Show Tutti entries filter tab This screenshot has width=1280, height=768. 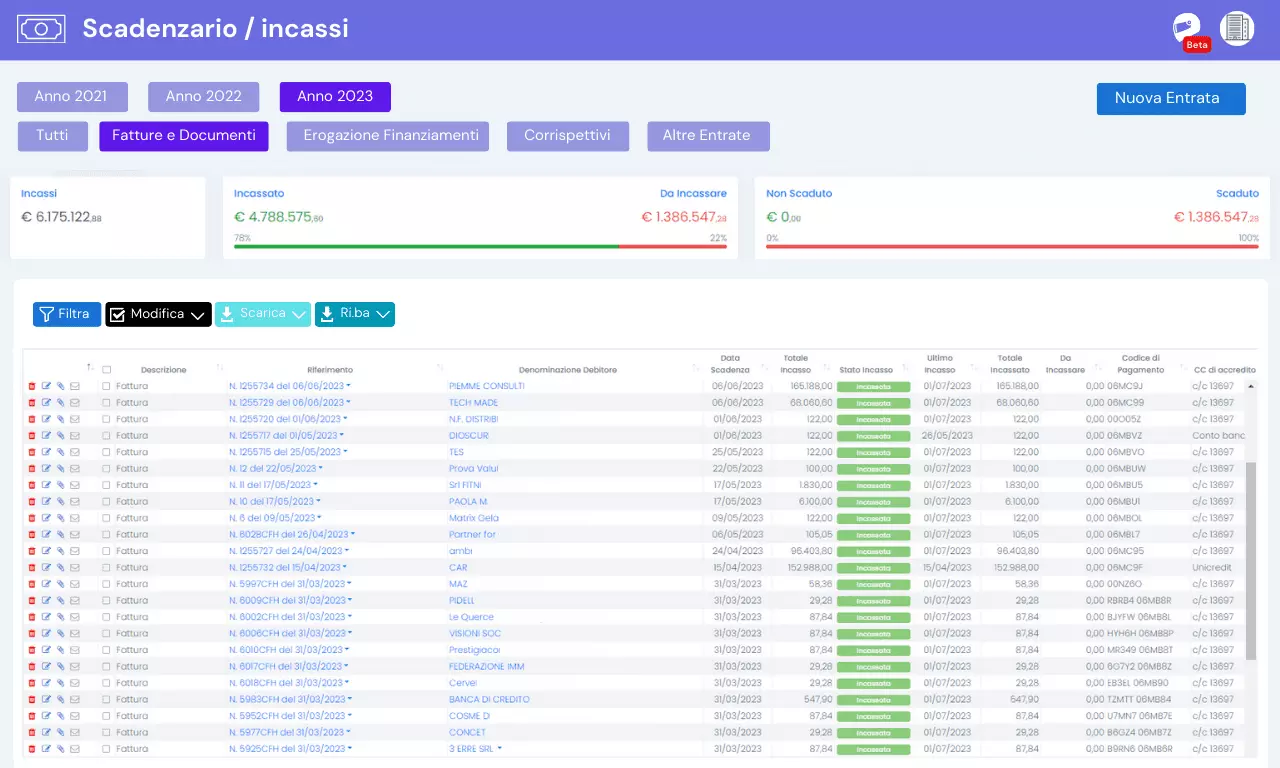(x=52, y=136)
